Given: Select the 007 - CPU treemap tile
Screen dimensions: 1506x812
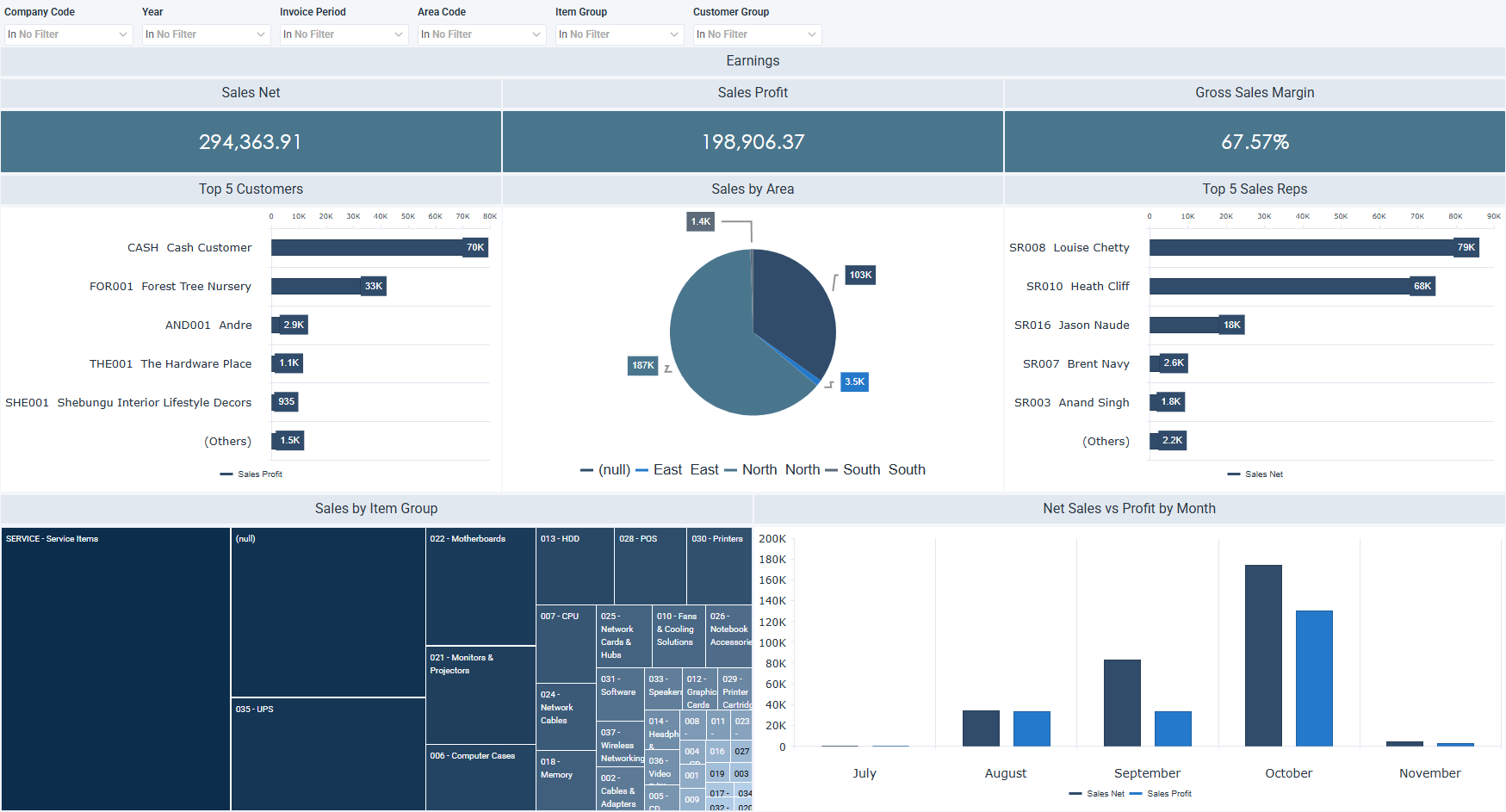Looking at the screenshot, I should [567, 644].
